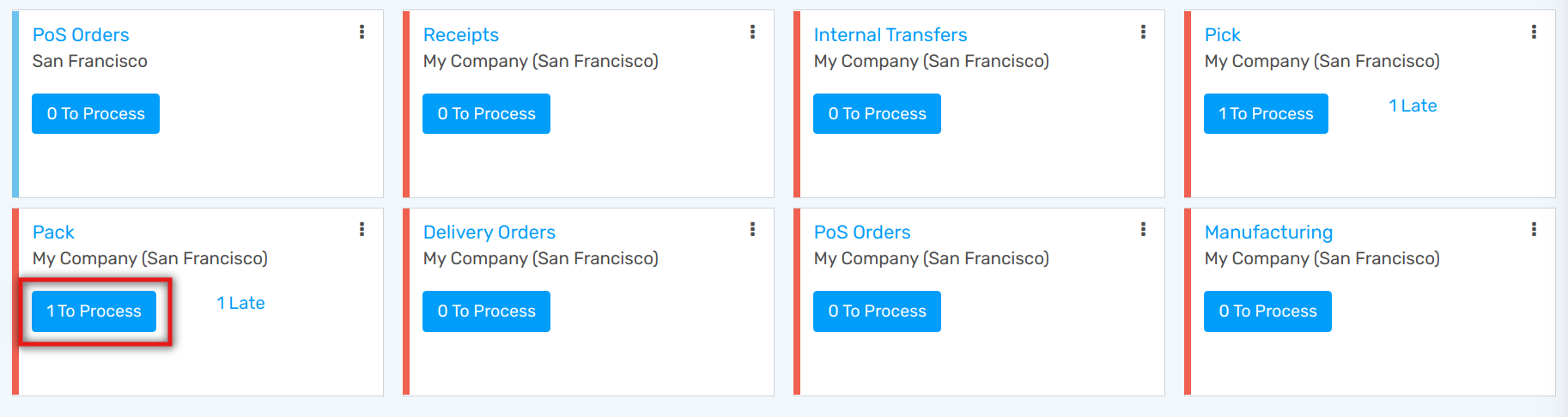Click '0 To Process' under Delivery Orders
The height and width of the screenshot is (417, 1568).
486,311
